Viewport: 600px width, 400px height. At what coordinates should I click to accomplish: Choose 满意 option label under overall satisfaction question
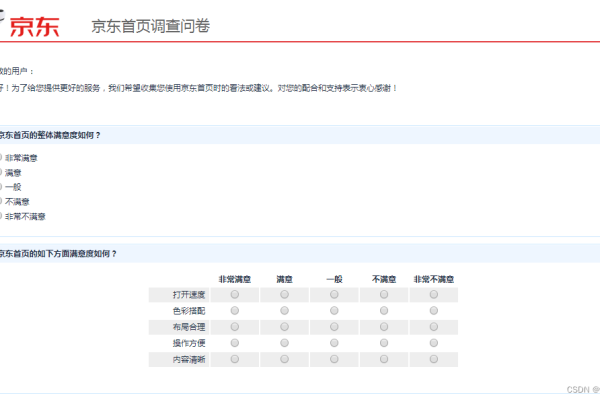13,173
